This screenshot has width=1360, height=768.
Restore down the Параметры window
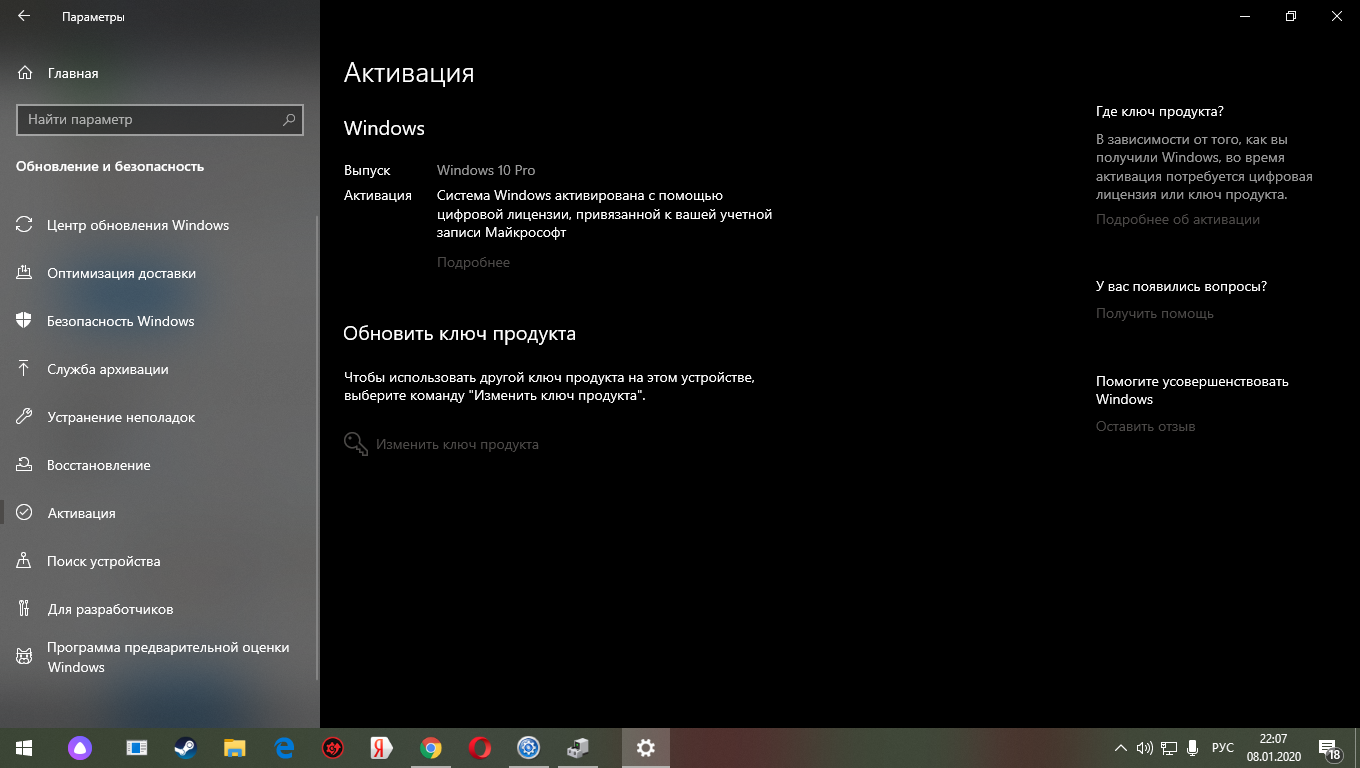(x=1291, y=17)
